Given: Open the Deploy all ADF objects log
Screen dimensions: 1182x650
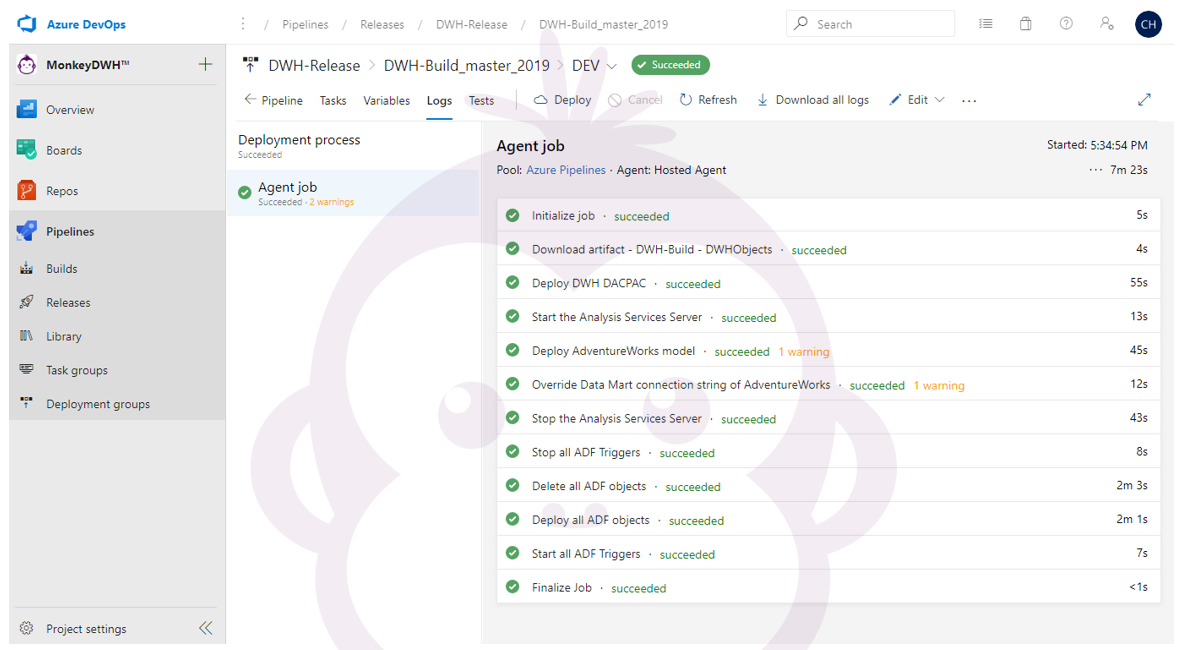Looking at the screenshot, I should [828, 520].
